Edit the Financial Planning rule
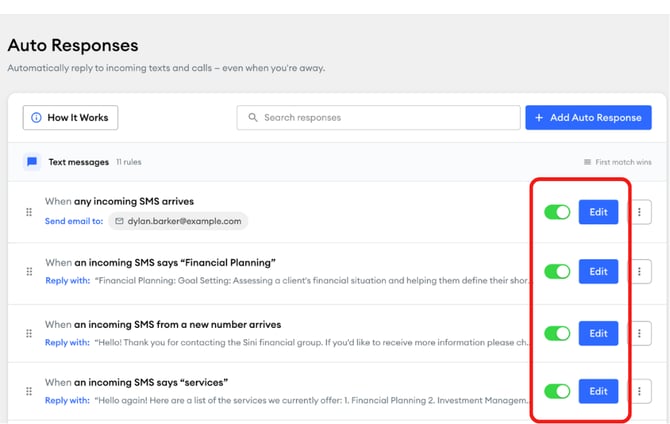Viewport: 670px width, 424px height. (x=598, y=271)
